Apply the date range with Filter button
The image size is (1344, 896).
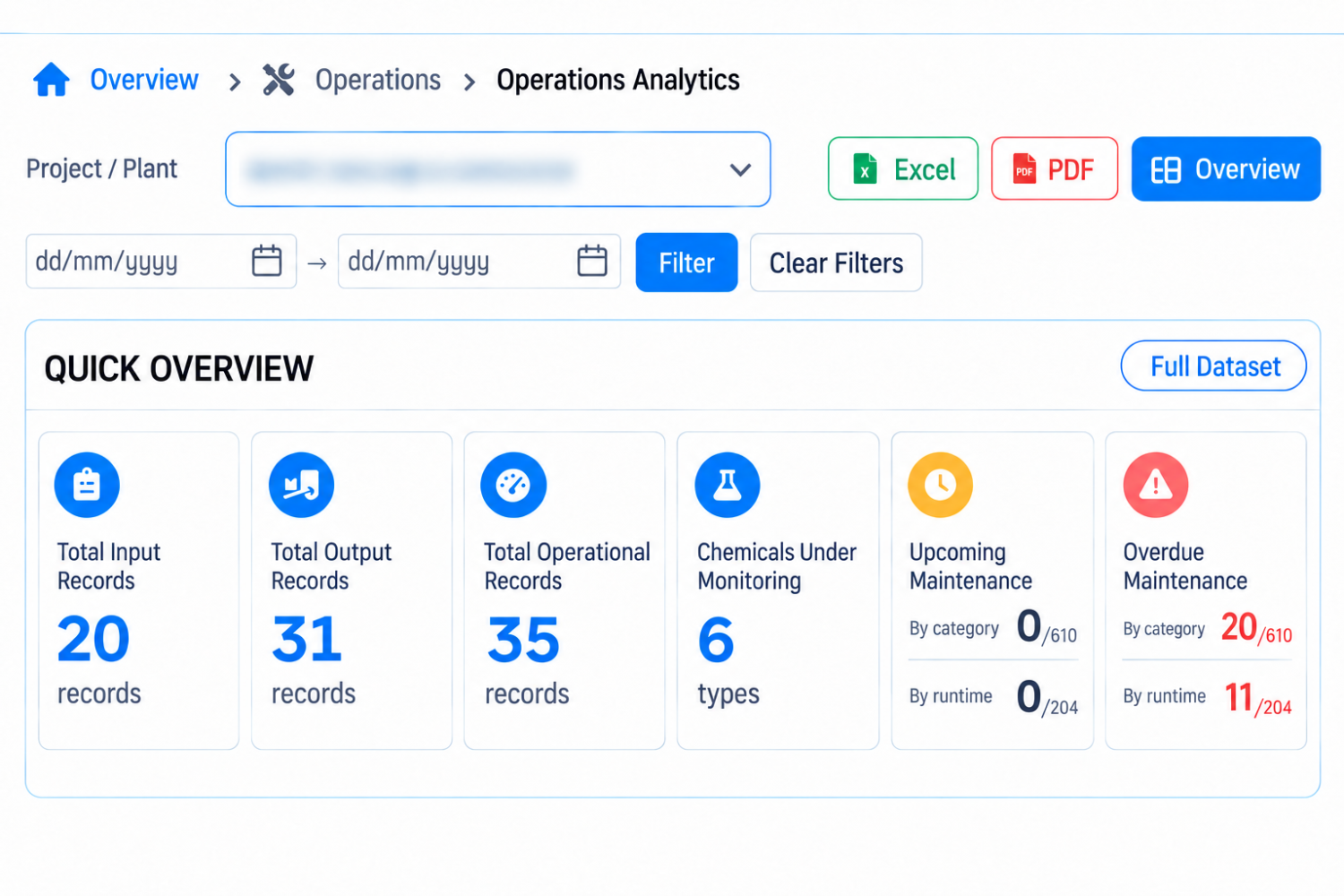pos(686,263)
